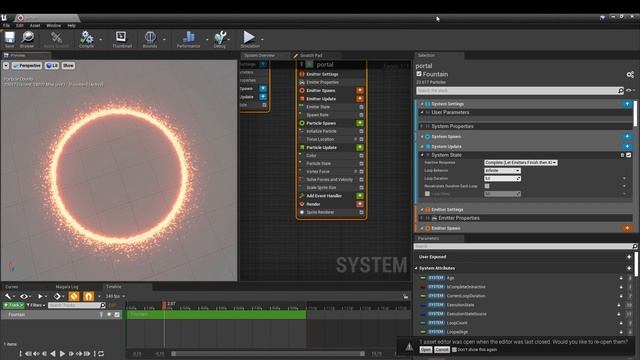640x360 pixels.
Task: Open the Window menu
Action: click(x=53, y=25)
